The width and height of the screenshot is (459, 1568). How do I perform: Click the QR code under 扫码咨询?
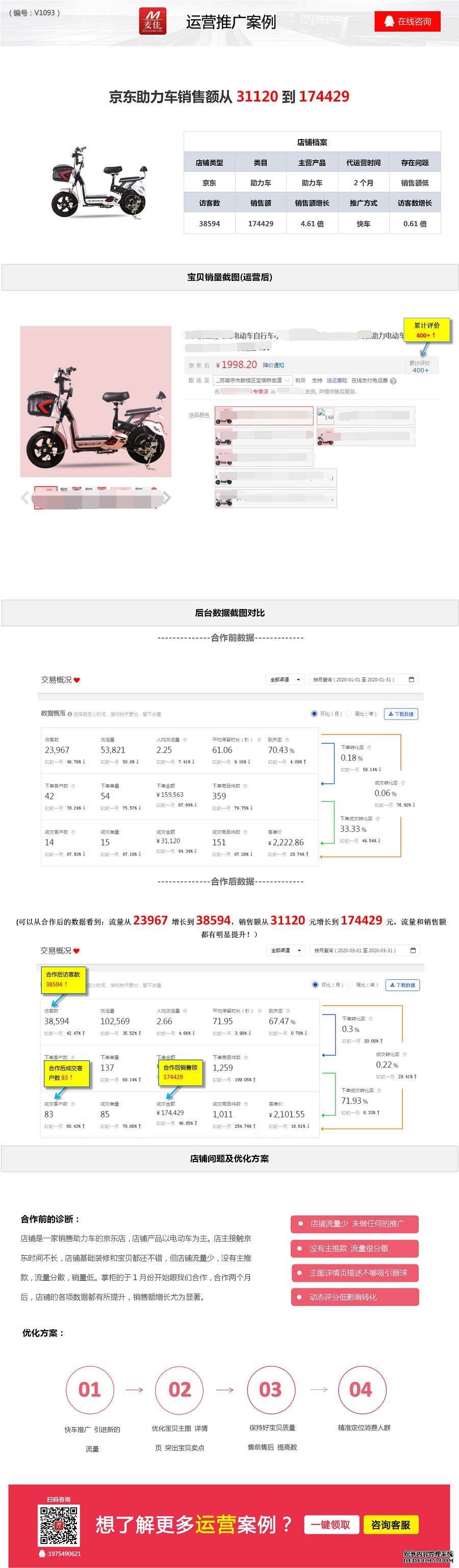(59, 1525)
